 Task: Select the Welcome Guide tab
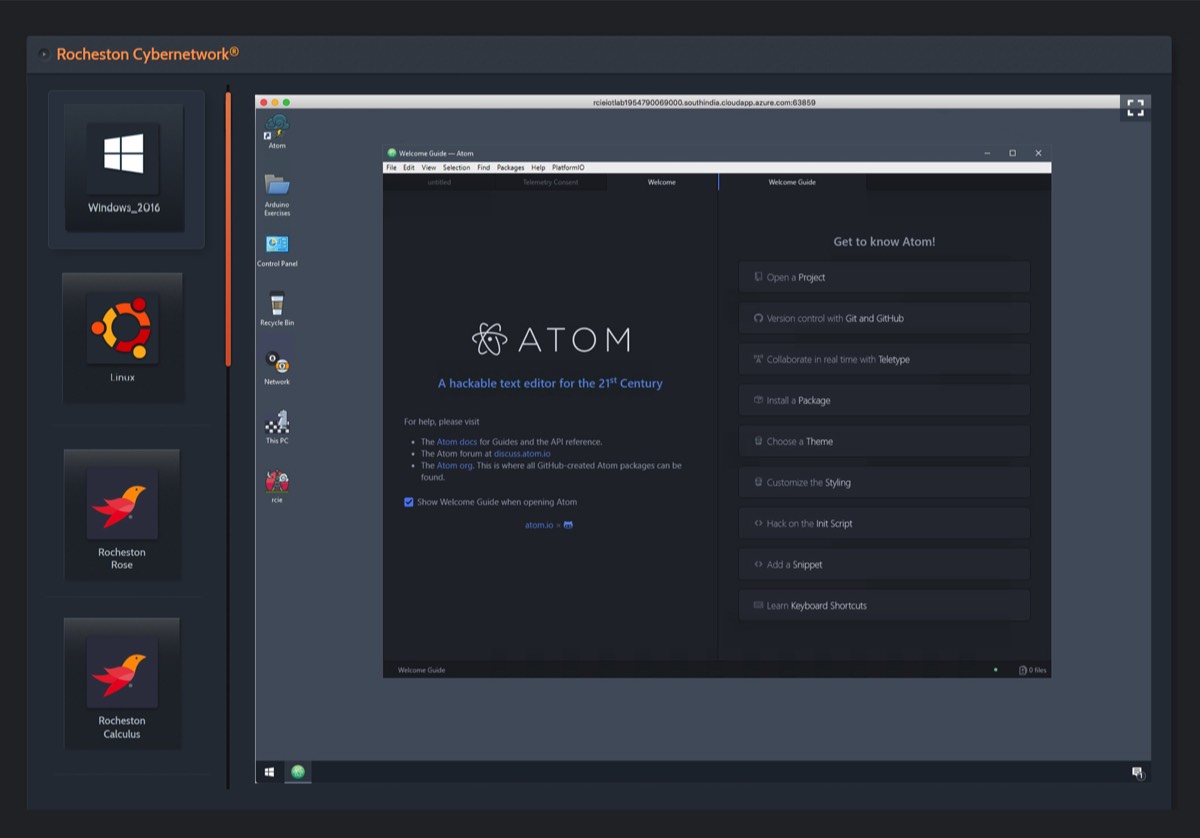click(x=792, y=182)
